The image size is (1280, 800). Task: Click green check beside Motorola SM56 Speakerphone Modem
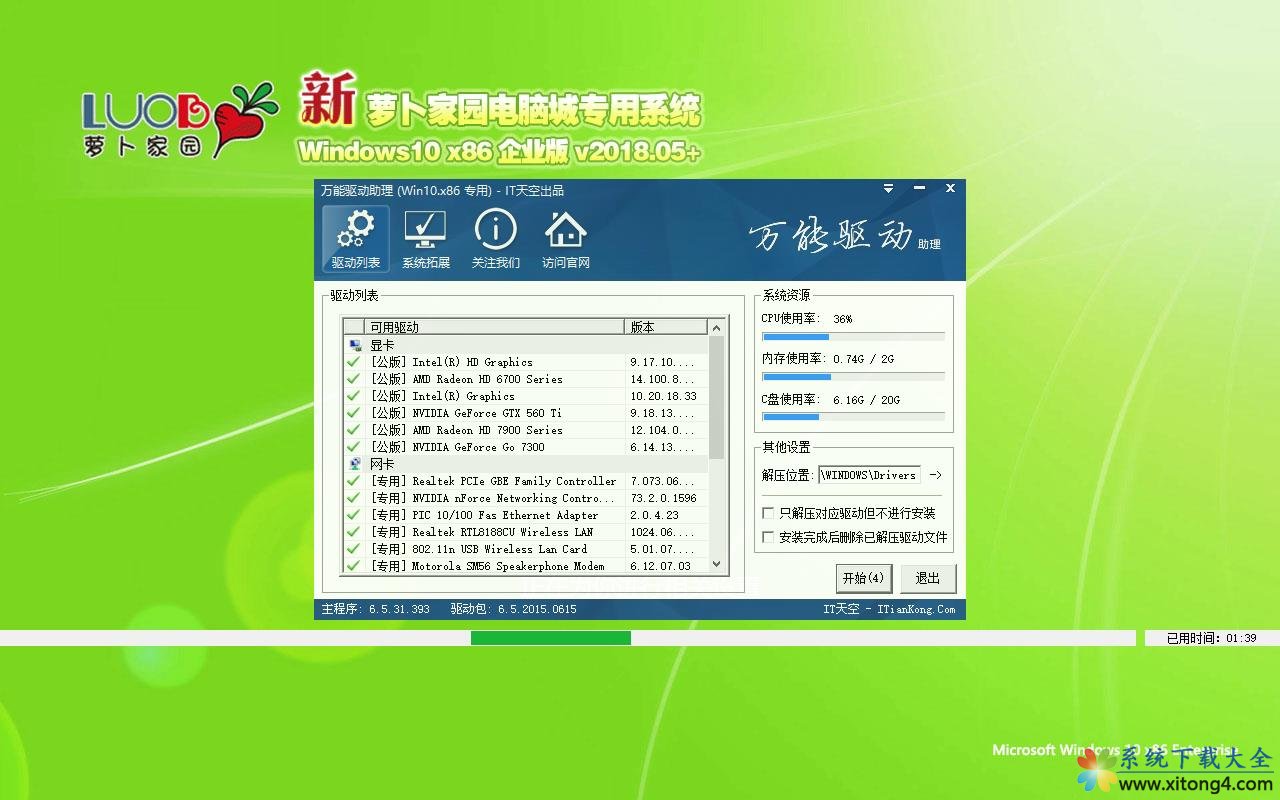point(353,565)
